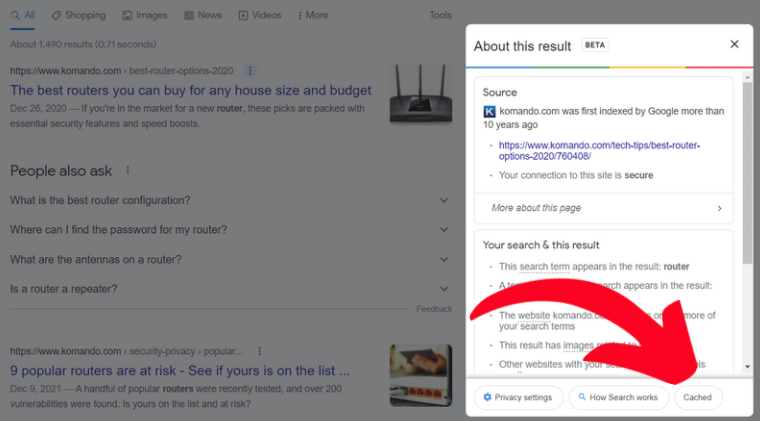Open '9 popular routers are at risk' result
This screenshot has width=760, height=421.
[x=180, y=371]
